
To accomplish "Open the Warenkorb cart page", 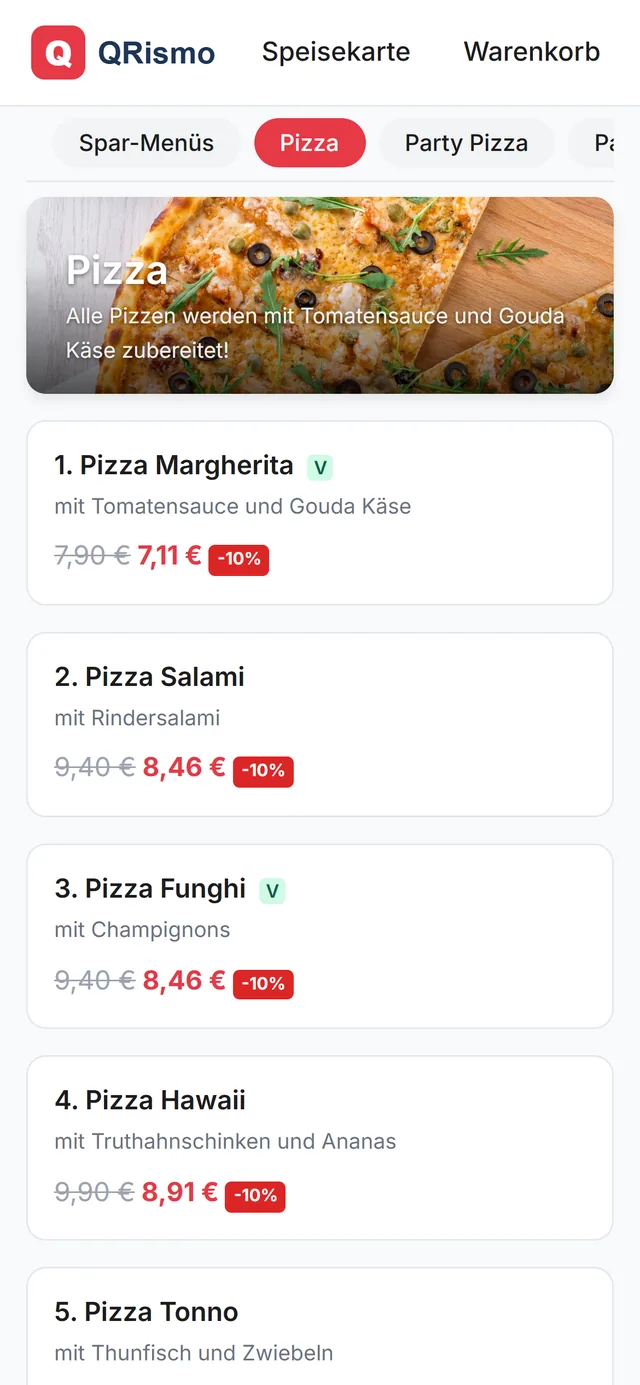I will (x=532, y=52).
